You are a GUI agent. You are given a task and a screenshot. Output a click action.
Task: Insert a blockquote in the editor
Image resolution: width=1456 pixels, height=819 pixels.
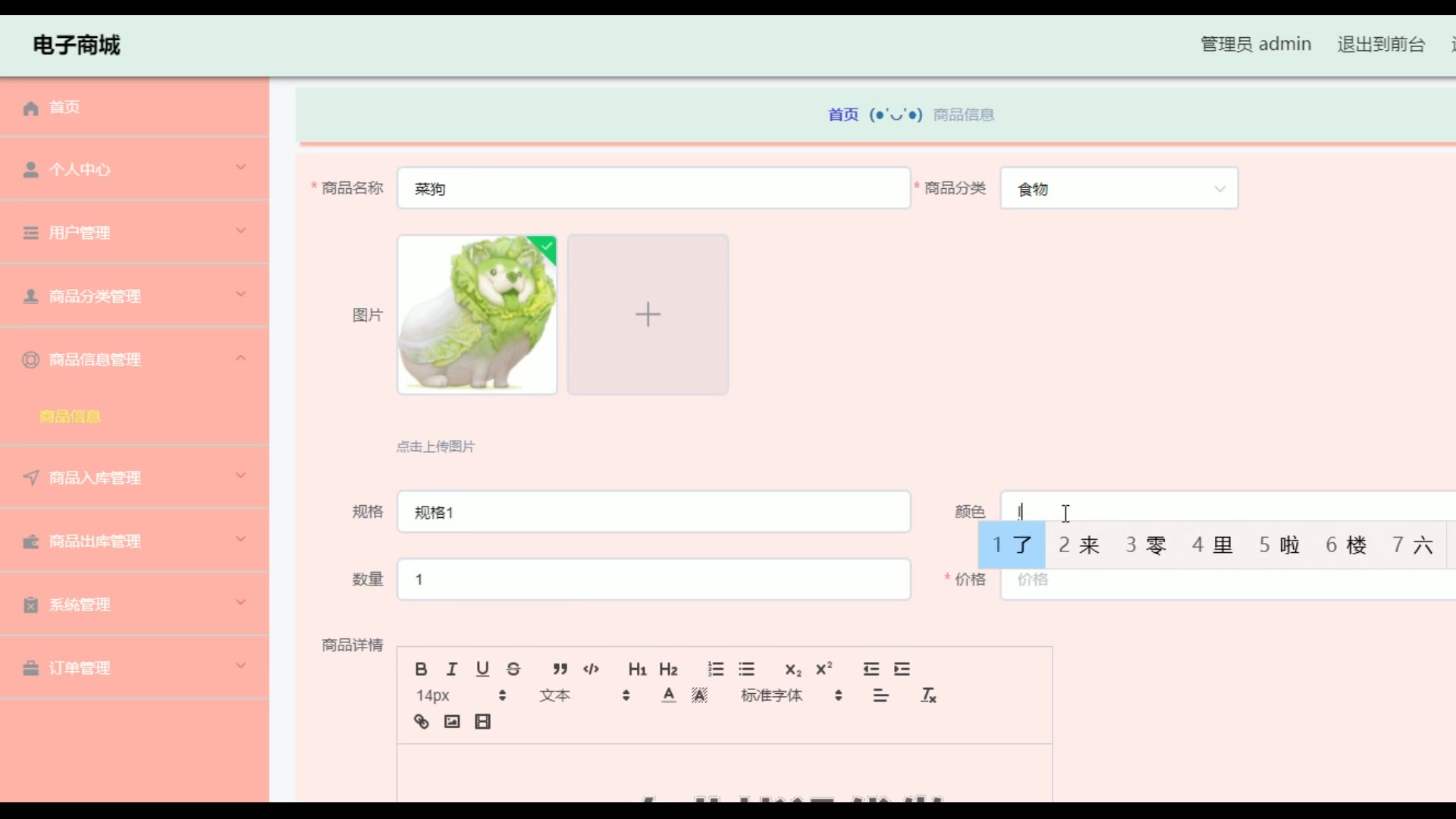point(560,669)
